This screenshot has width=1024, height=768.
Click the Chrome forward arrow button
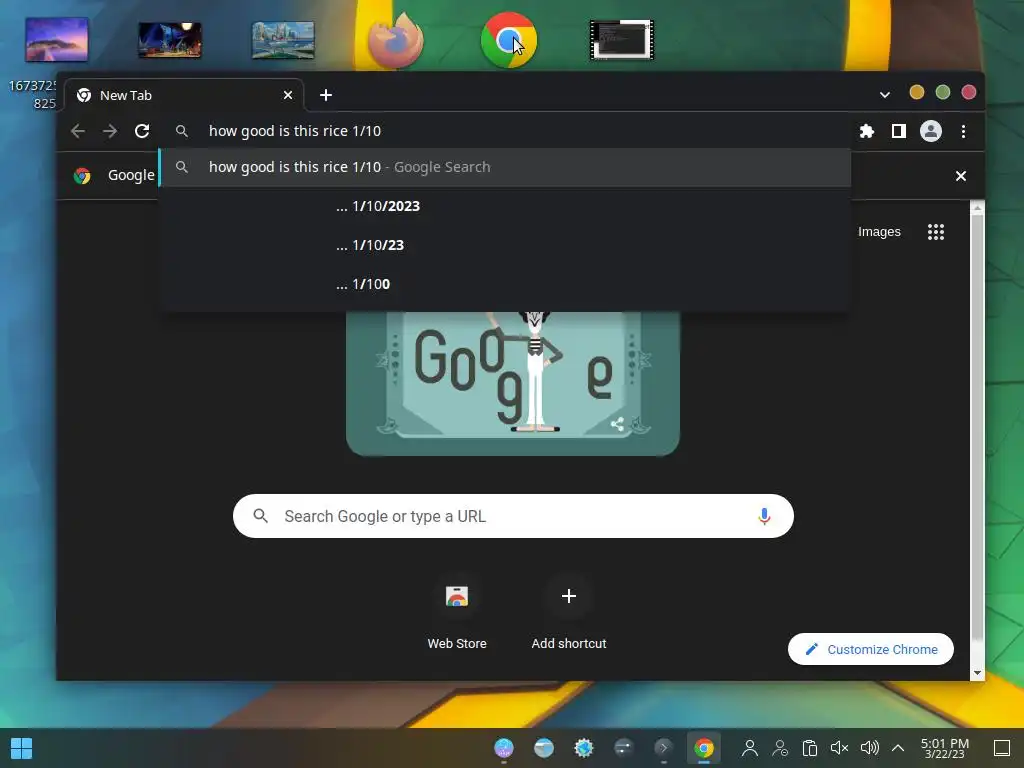click(110, 131)
